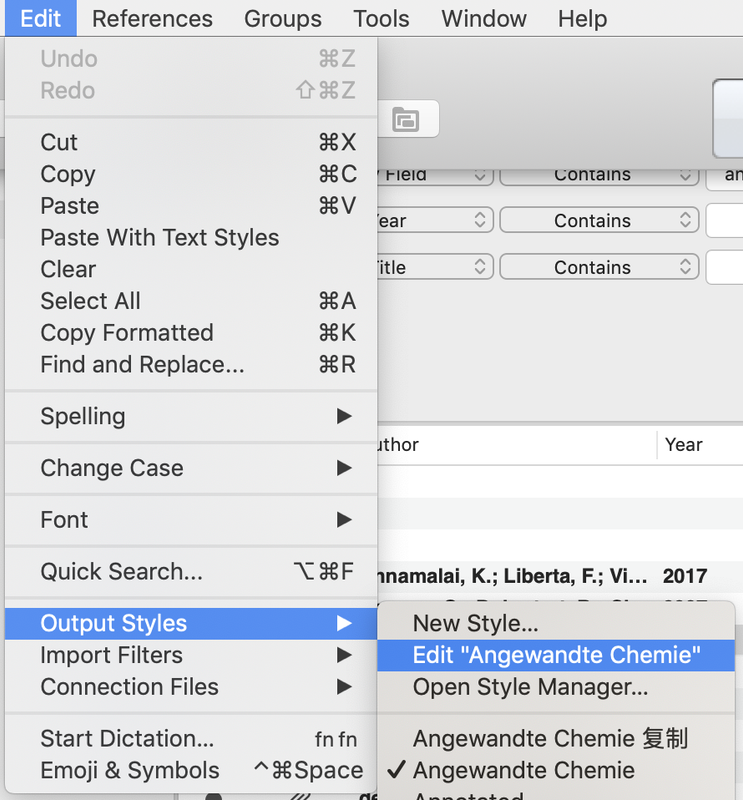Open the References menu
The height and width of the screenshot is (800, 743).
pyautogui.click(x=152, y=19)
